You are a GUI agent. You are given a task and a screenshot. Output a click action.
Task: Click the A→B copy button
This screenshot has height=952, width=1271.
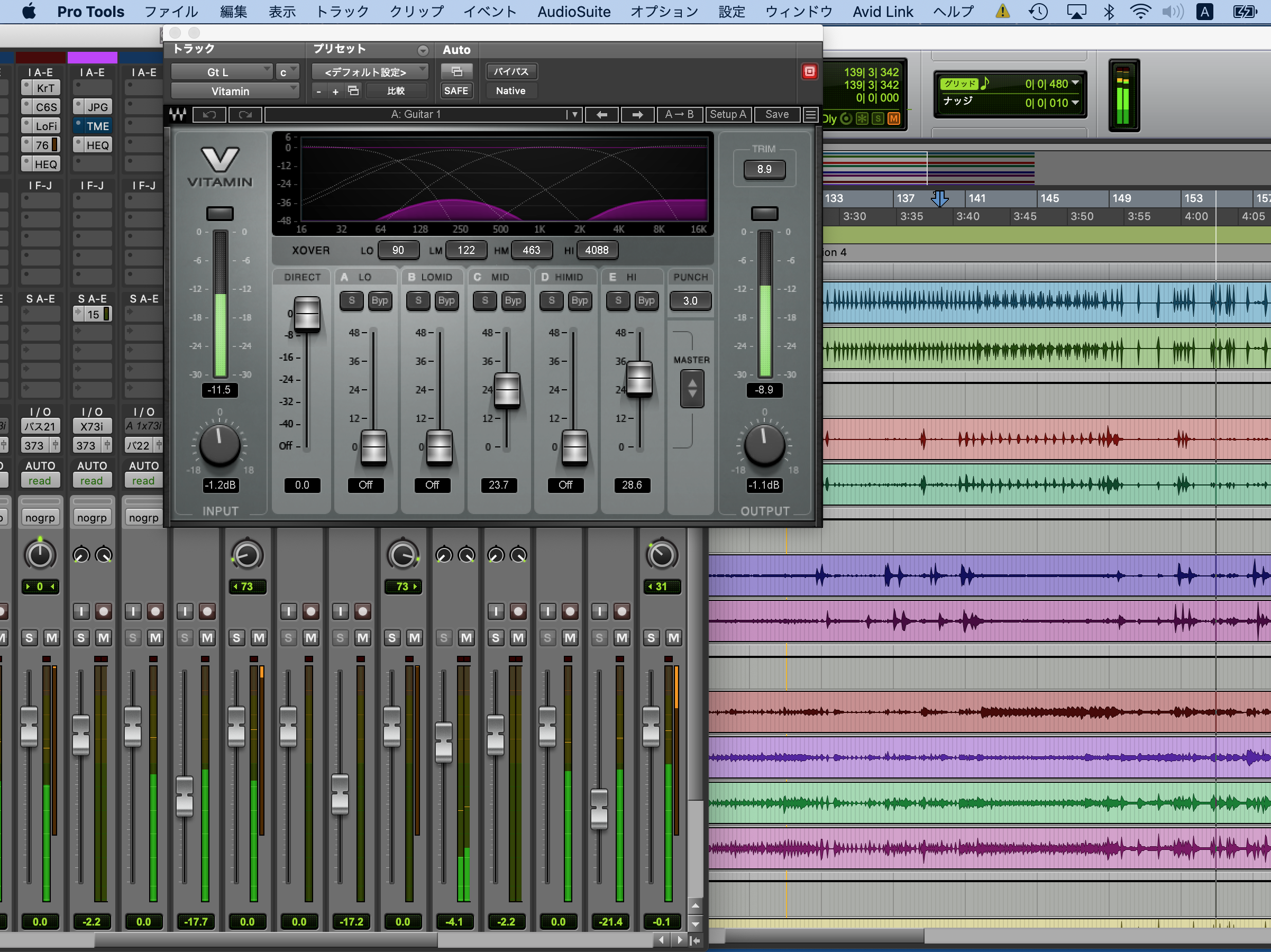point(679,114)
